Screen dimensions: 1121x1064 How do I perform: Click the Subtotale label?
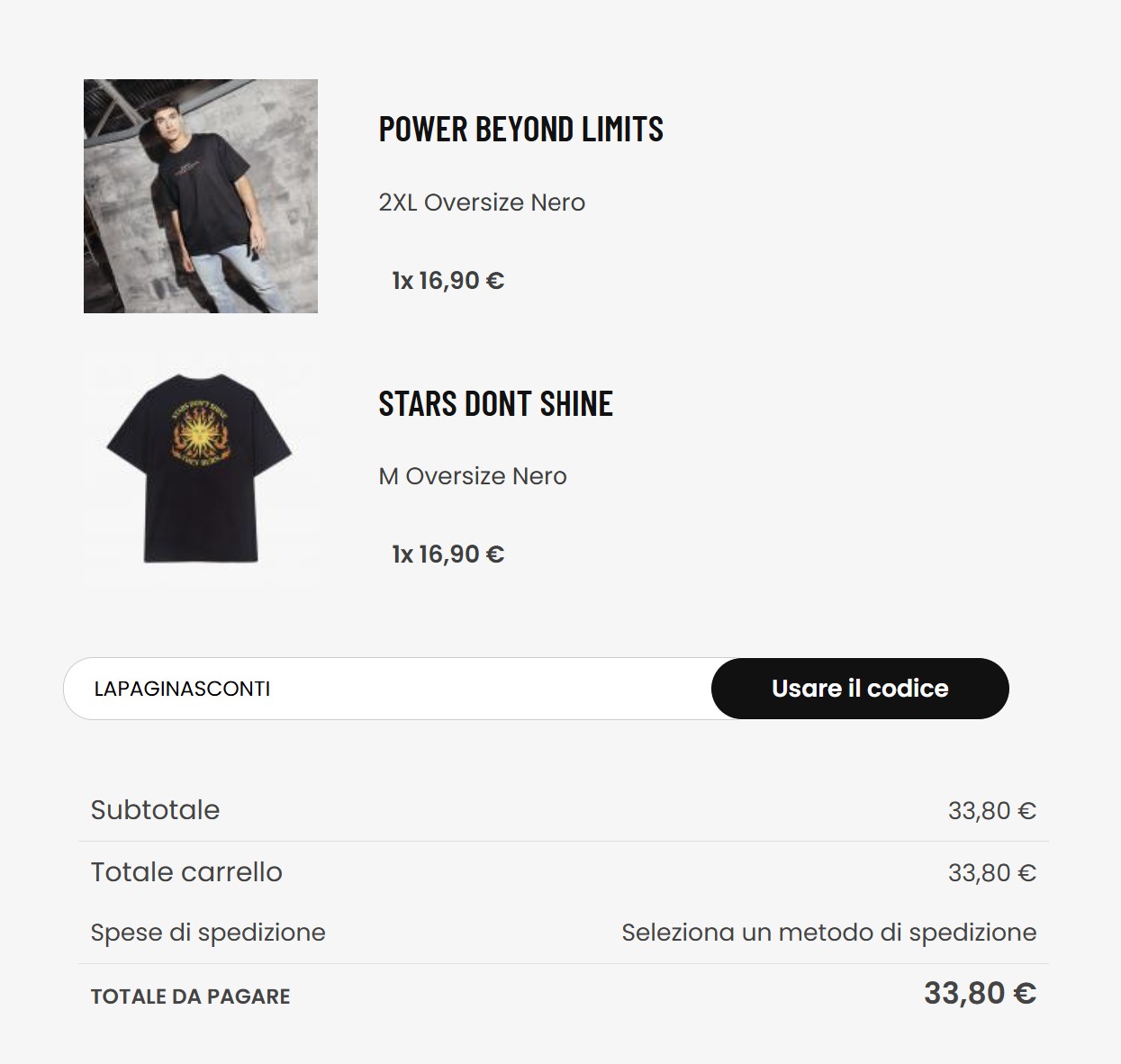(x=155, y=810)
